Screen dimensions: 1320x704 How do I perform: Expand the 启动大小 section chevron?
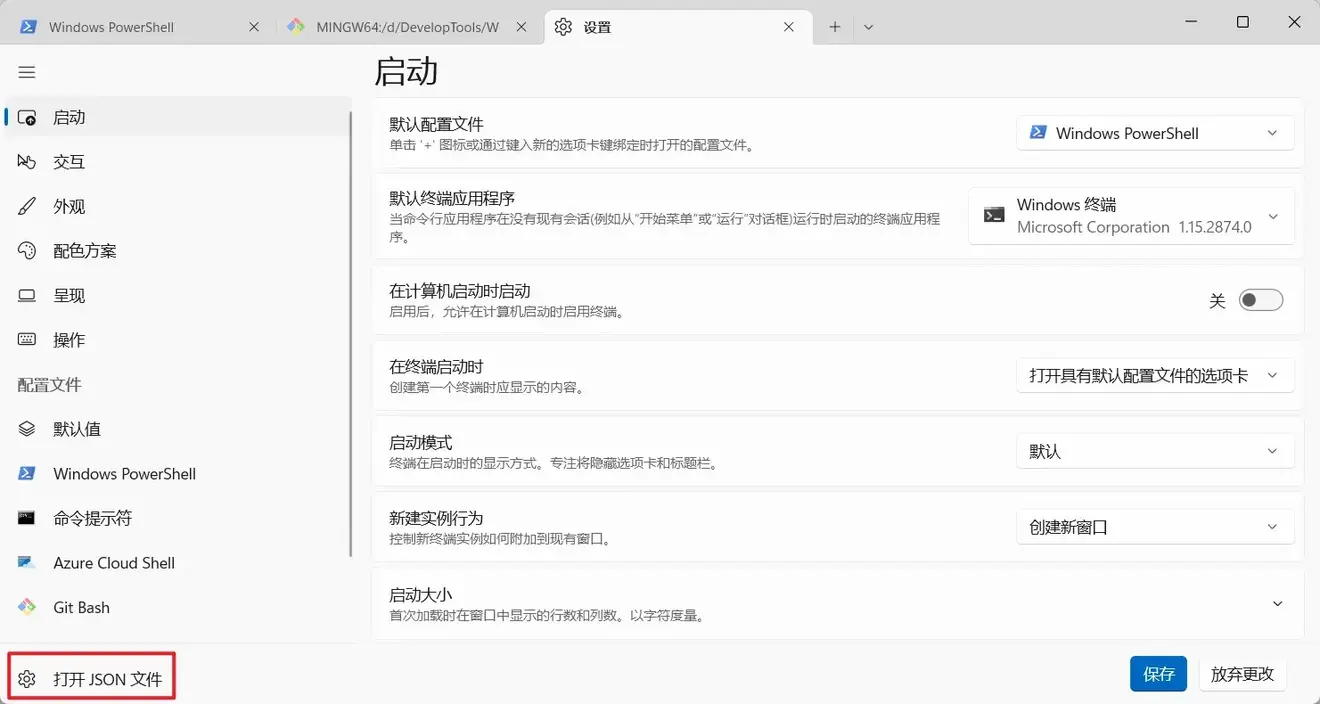tap(1277, 604)
